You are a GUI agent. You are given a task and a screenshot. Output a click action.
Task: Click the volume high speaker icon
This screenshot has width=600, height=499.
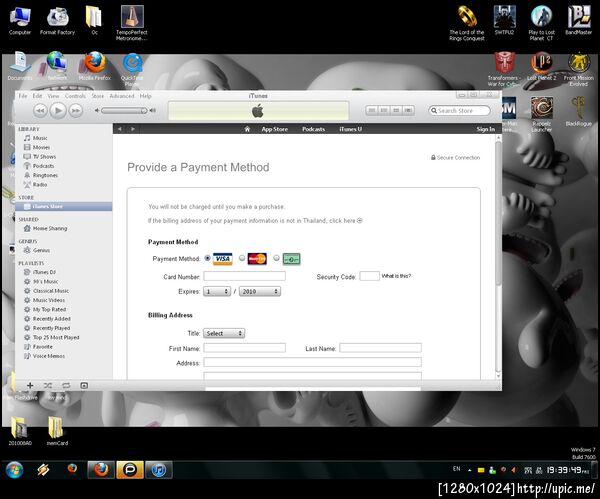pos(153,111)
